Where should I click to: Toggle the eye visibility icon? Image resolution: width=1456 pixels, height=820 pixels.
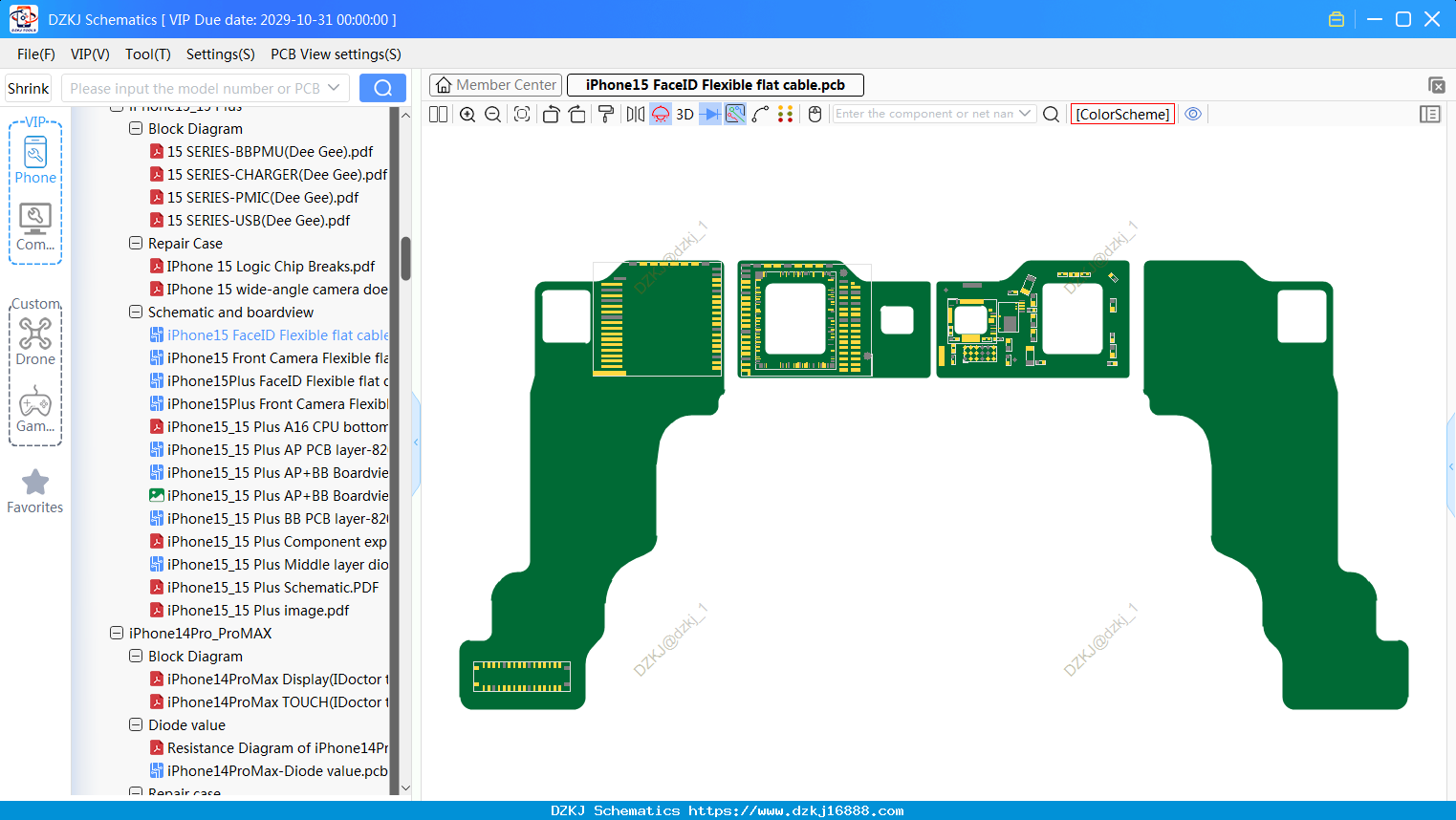(x=1193, y=114)
